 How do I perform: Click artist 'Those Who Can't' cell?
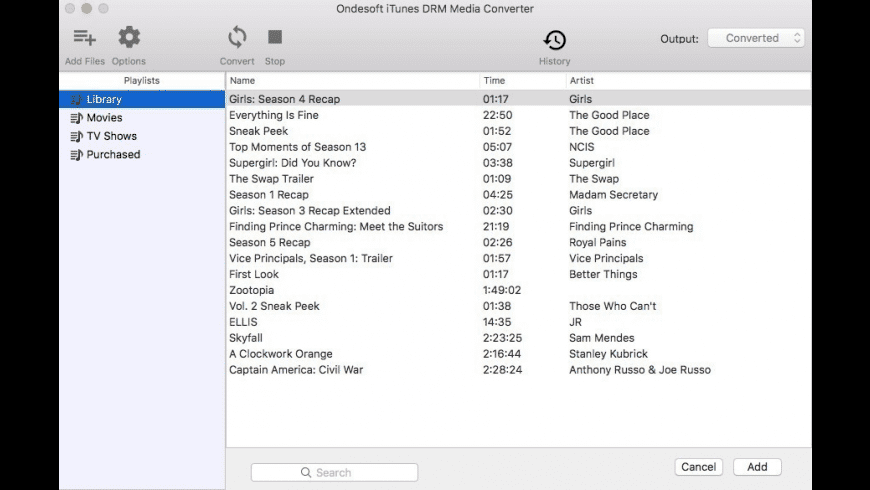click(613, 306)
